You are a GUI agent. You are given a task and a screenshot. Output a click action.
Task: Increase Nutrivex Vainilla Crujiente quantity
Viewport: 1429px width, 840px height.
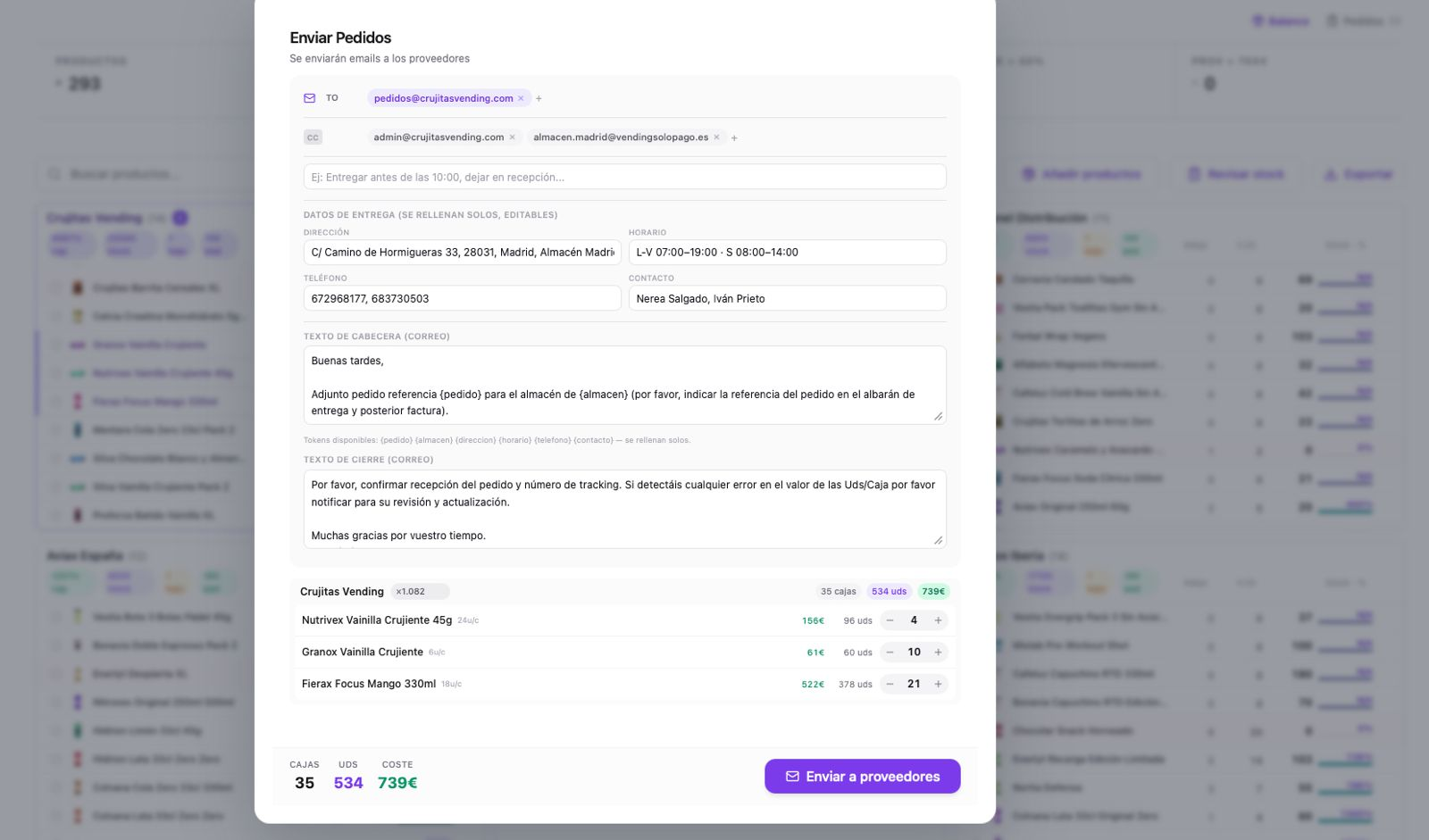[938, 620]
